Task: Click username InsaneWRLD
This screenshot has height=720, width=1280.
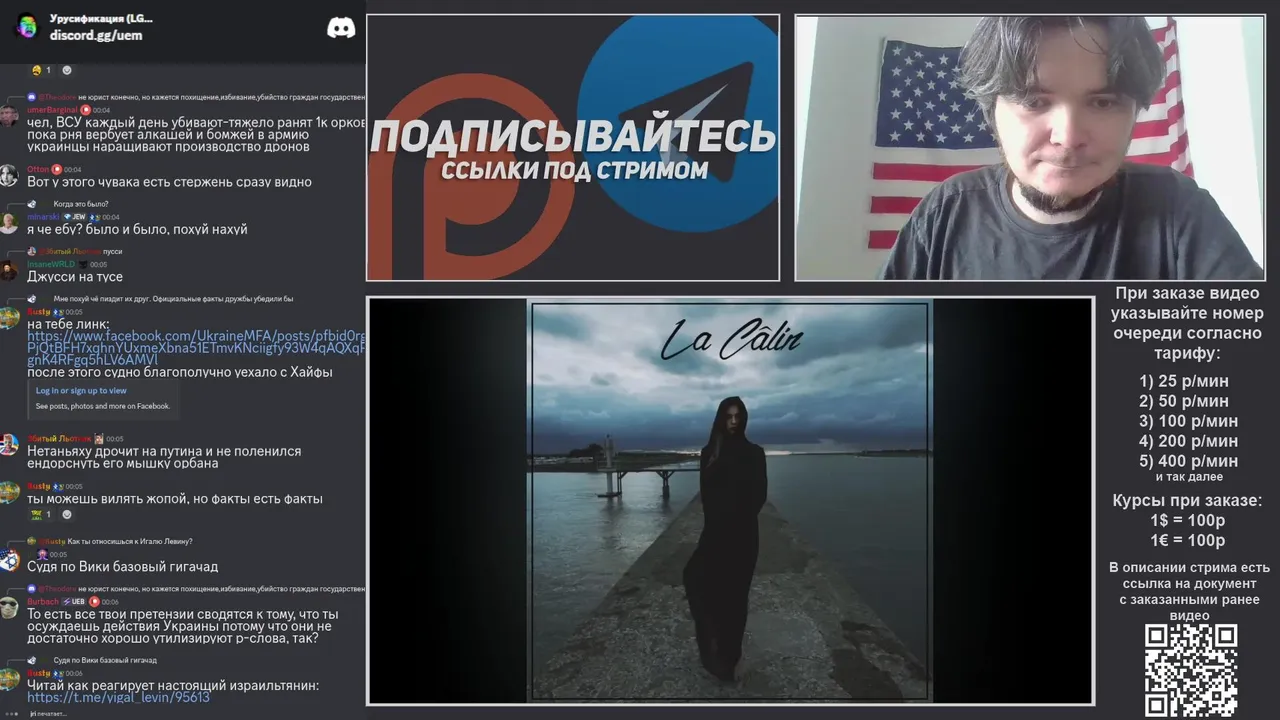Action: pos(51,264)
